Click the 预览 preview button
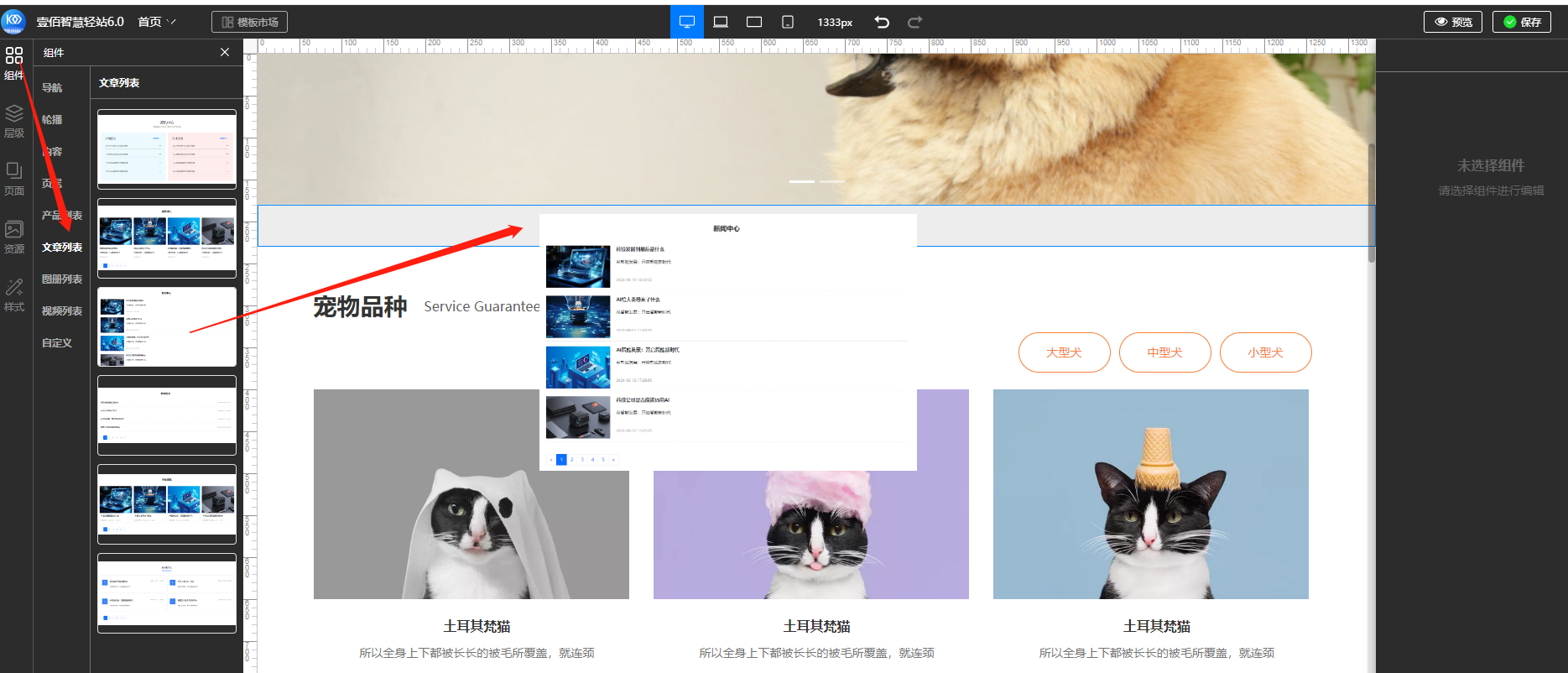The image size is (1568, 673). [1453, 22]
